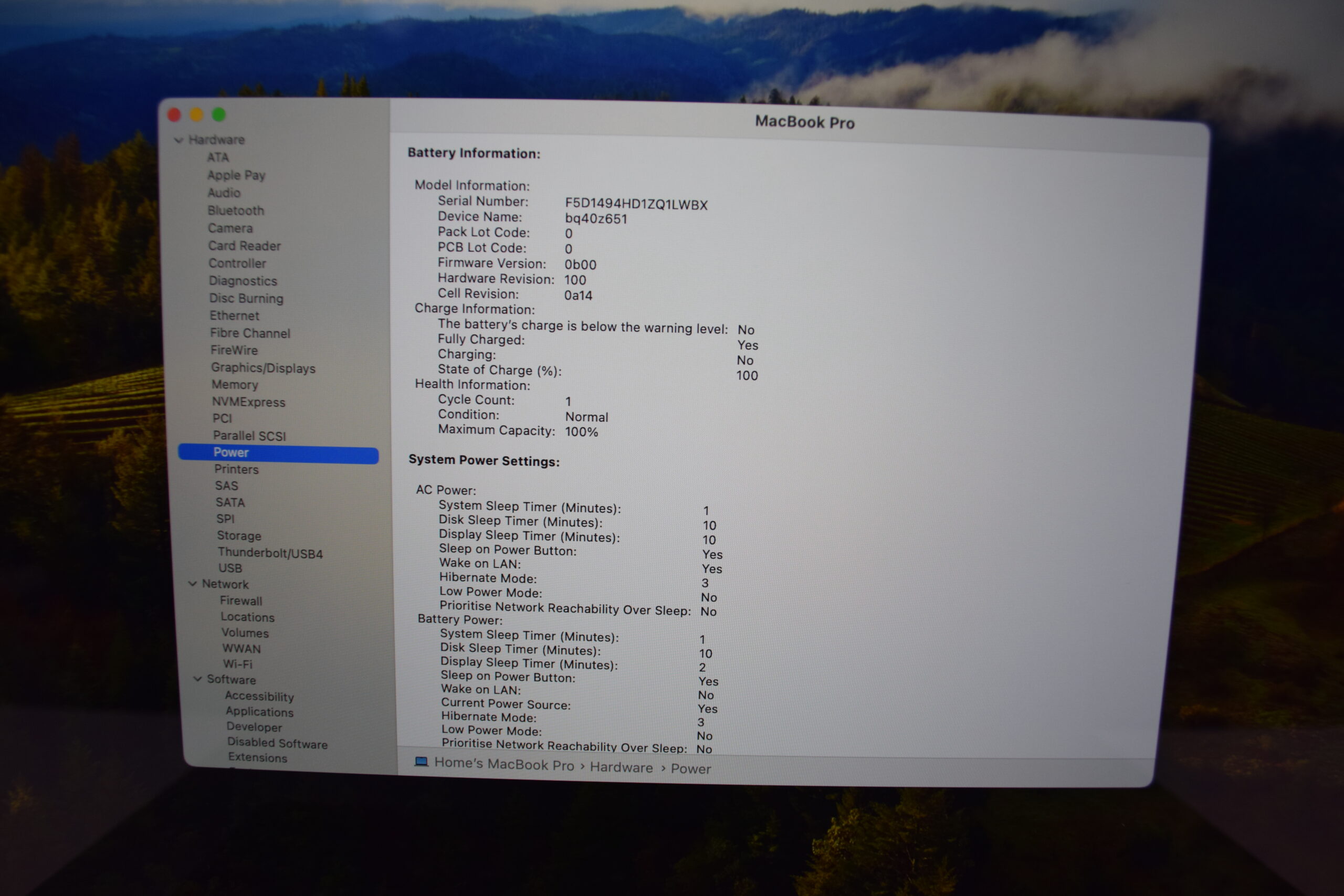Image resolution: width=1344 pixels, height=896 pixels.
Task: Select the highlighted Power entry
Action: [x=278, y=453]
